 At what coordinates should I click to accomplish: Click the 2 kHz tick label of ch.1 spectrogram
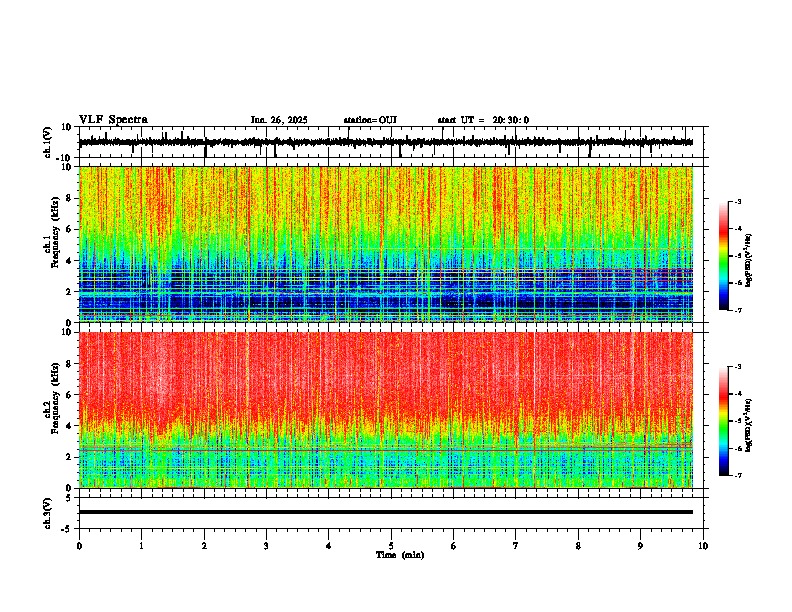pyautogui.click(x=69, y=292)
